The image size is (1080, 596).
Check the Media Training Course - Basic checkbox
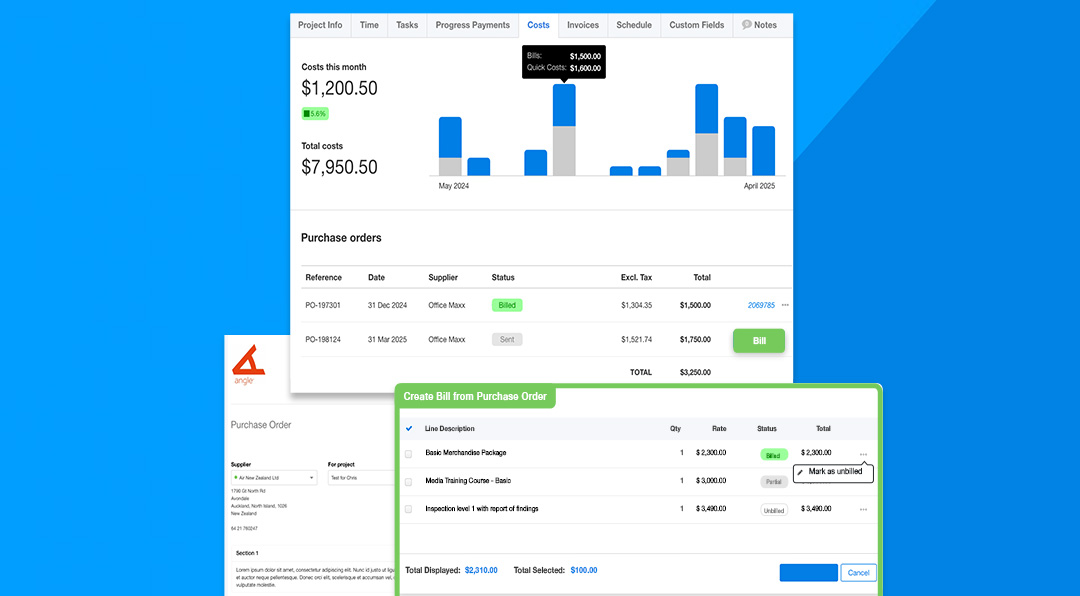tap(408, 482)
